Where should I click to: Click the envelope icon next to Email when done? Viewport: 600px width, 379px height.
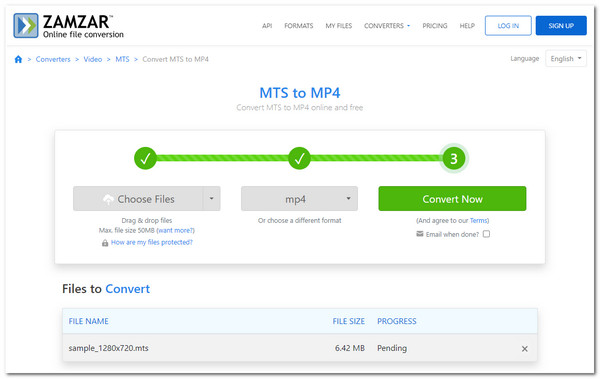click(420, 234)
